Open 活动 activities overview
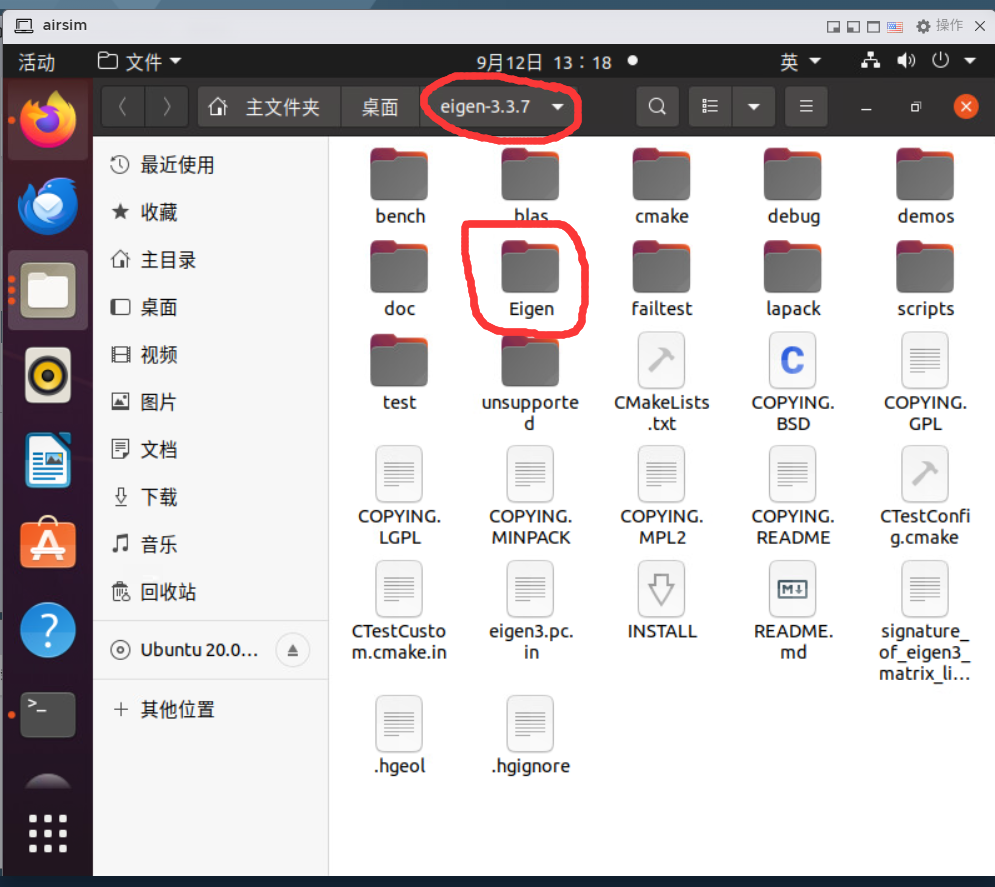Viewport: 995px width, 887px height. [37, 62]
